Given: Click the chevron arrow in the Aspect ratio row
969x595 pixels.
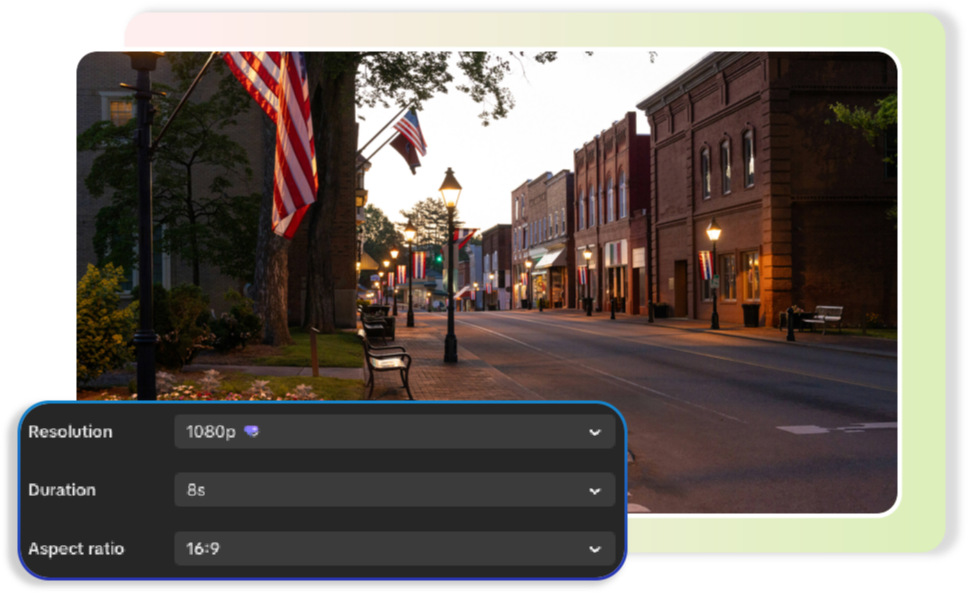Looking at the screenshot, I should click(x=595, y=549).
